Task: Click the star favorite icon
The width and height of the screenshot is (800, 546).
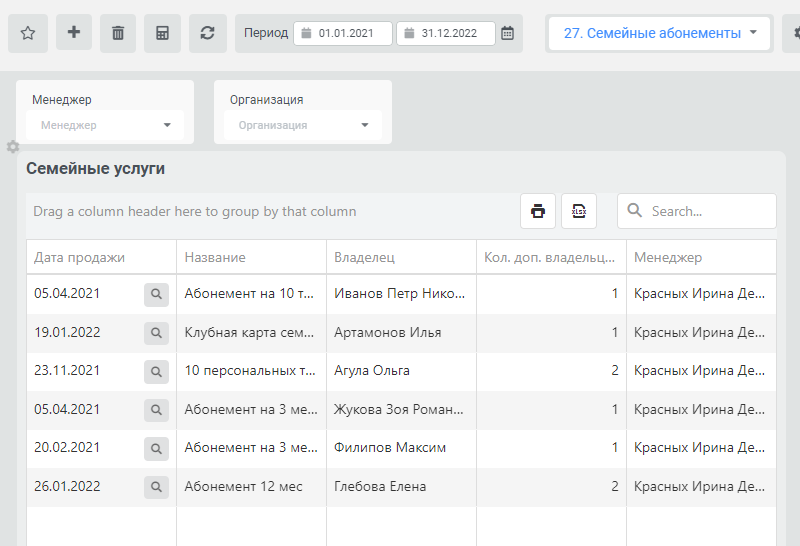Action: (x=28, y=33)
